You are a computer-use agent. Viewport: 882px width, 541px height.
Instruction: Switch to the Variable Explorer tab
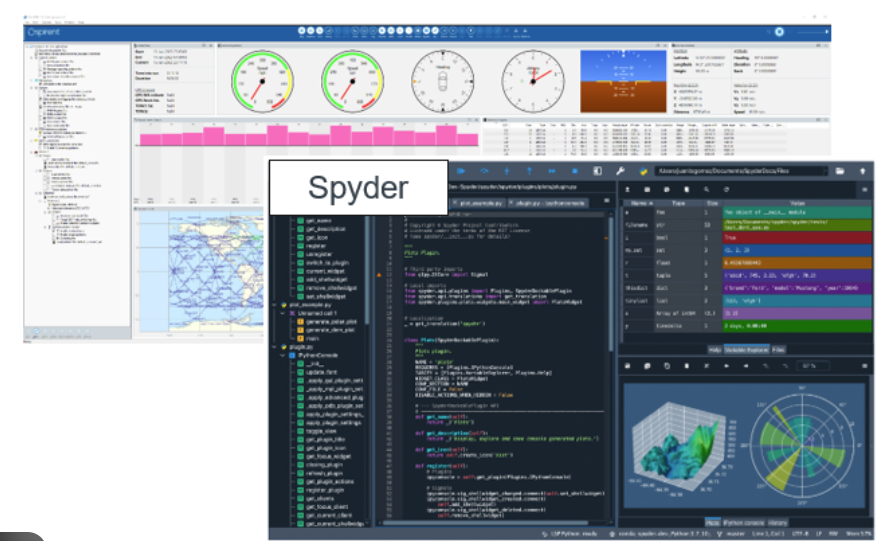745,351
